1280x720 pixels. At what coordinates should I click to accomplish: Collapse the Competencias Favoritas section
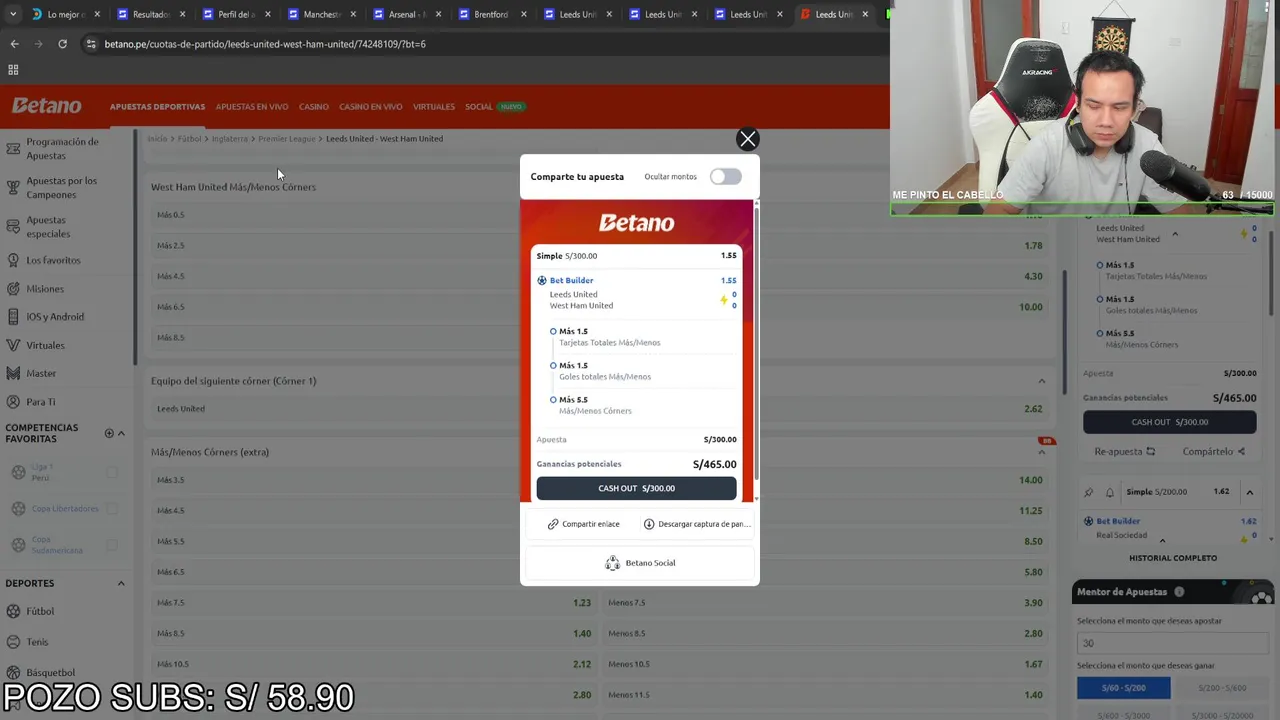click(121, 433)
